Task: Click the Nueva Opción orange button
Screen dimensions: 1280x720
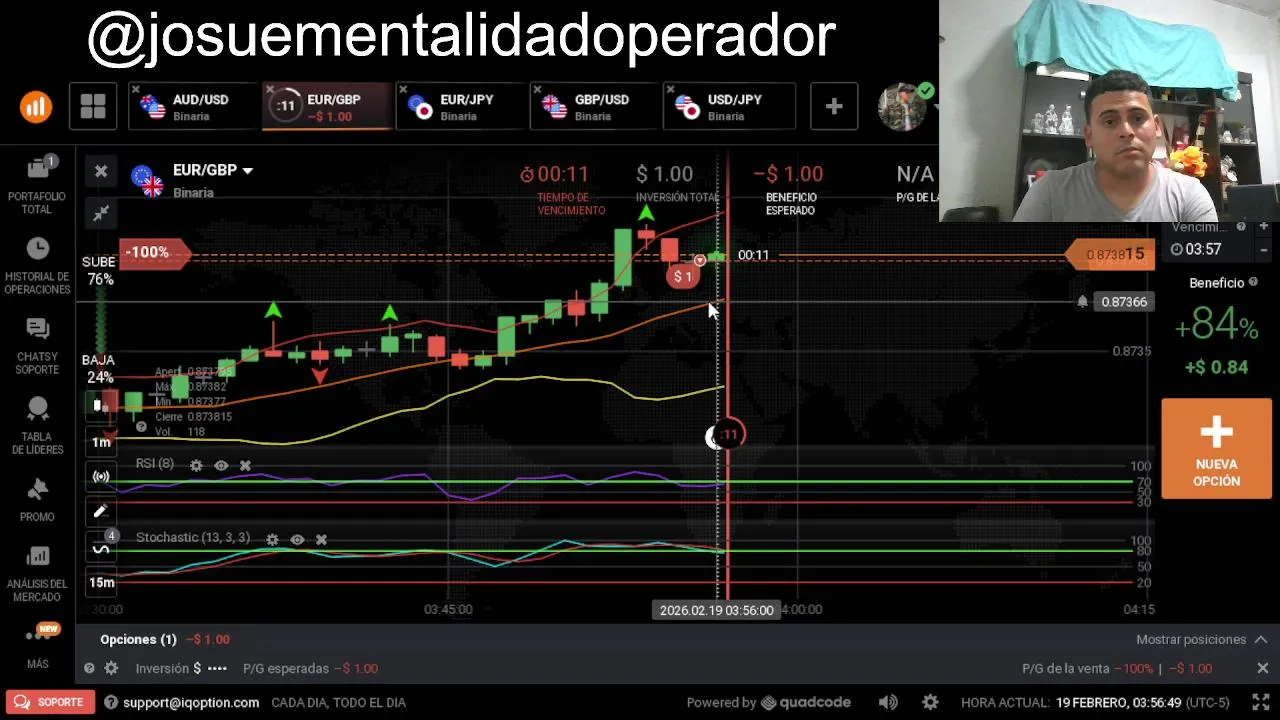Action: tap(1216, 448)
